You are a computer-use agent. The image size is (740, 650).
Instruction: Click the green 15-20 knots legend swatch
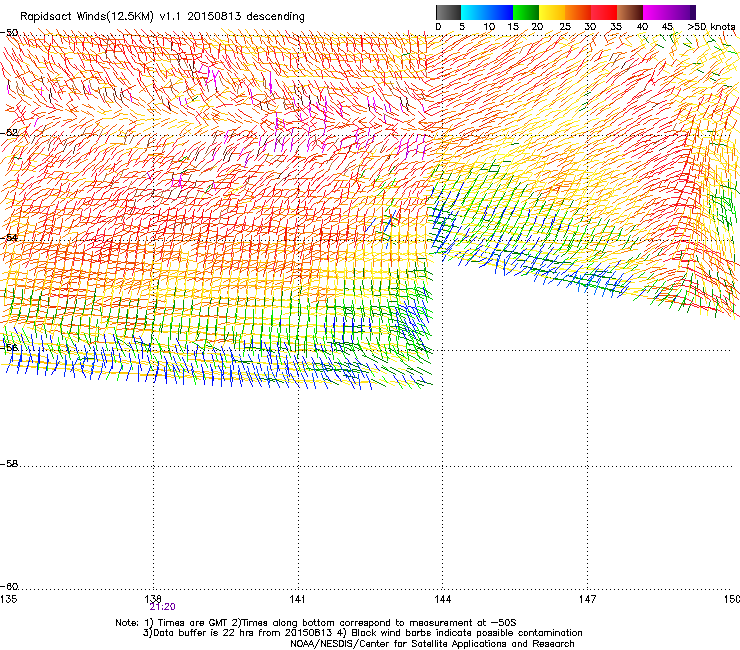[526, 12]
